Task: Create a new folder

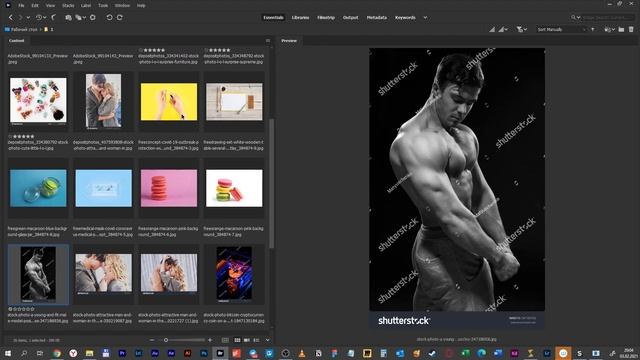Action: click(621, 29)
